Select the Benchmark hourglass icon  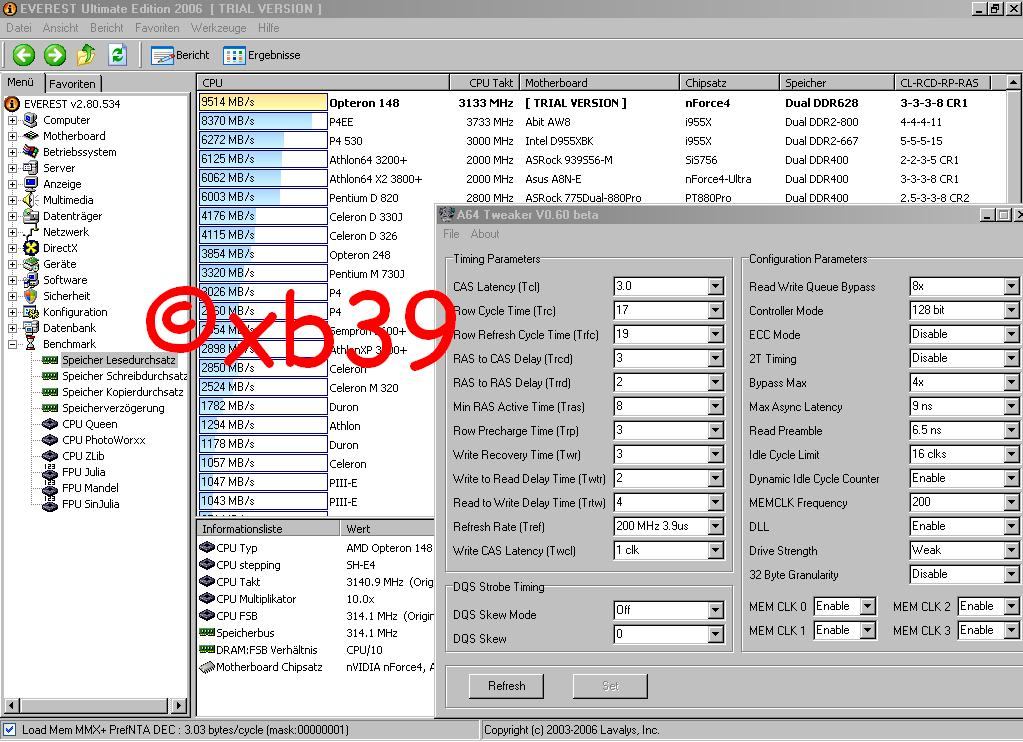click(x=31, y=344)
